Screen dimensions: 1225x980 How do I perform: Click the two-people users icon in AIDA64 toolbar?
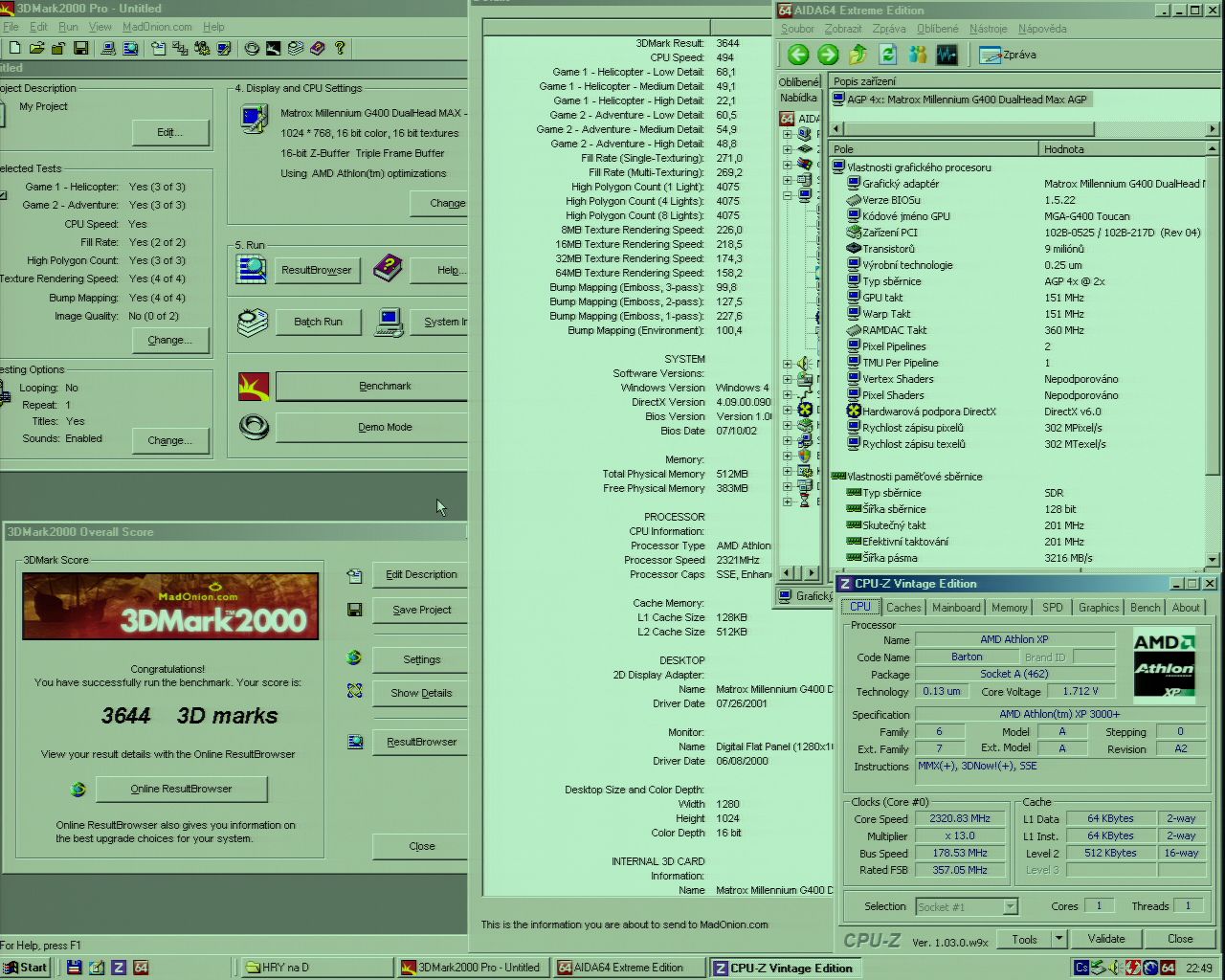coord(918,55)
